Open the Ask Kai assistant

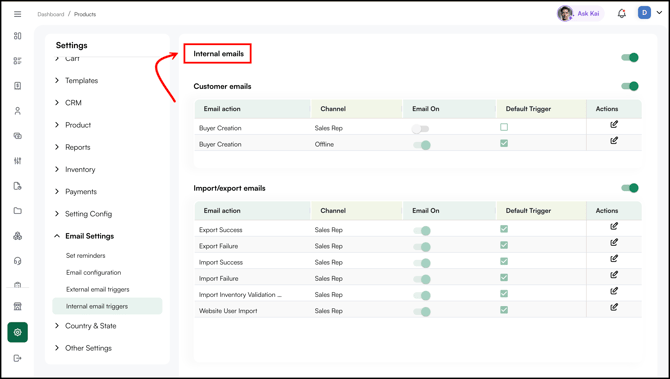(580, 14)
